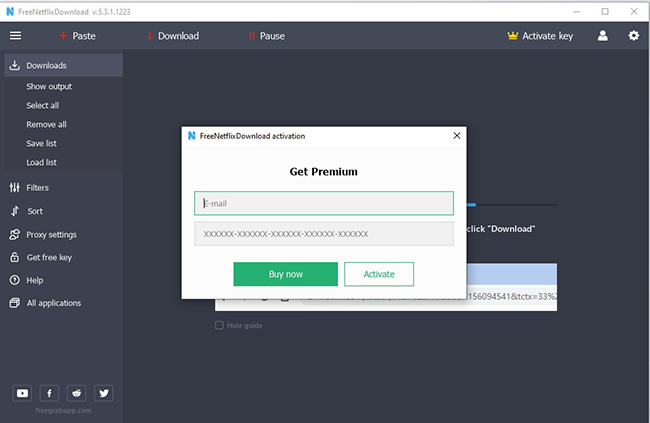Click the red Pause bars icon
Image resolution: width=650 pixels, height=423 pixels.
pyautogui.click(x=252, y=36)
